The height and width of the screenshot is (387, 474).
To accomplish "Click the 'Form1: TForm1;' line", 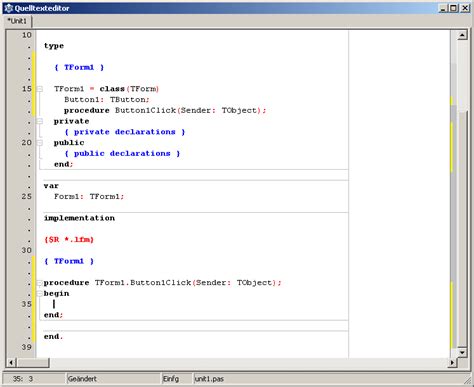I will [x=89, y=197].
